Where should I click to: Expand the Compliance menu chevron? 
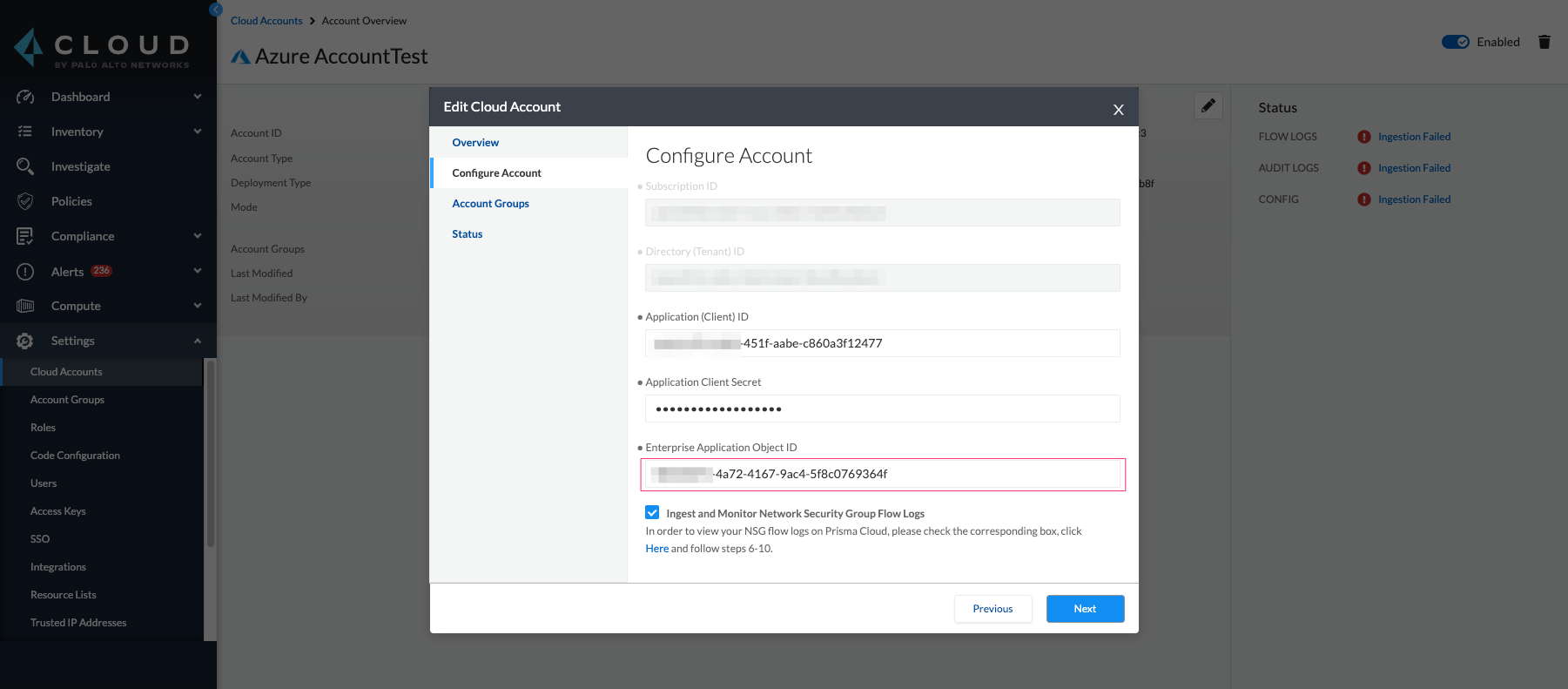coord(198,236)
